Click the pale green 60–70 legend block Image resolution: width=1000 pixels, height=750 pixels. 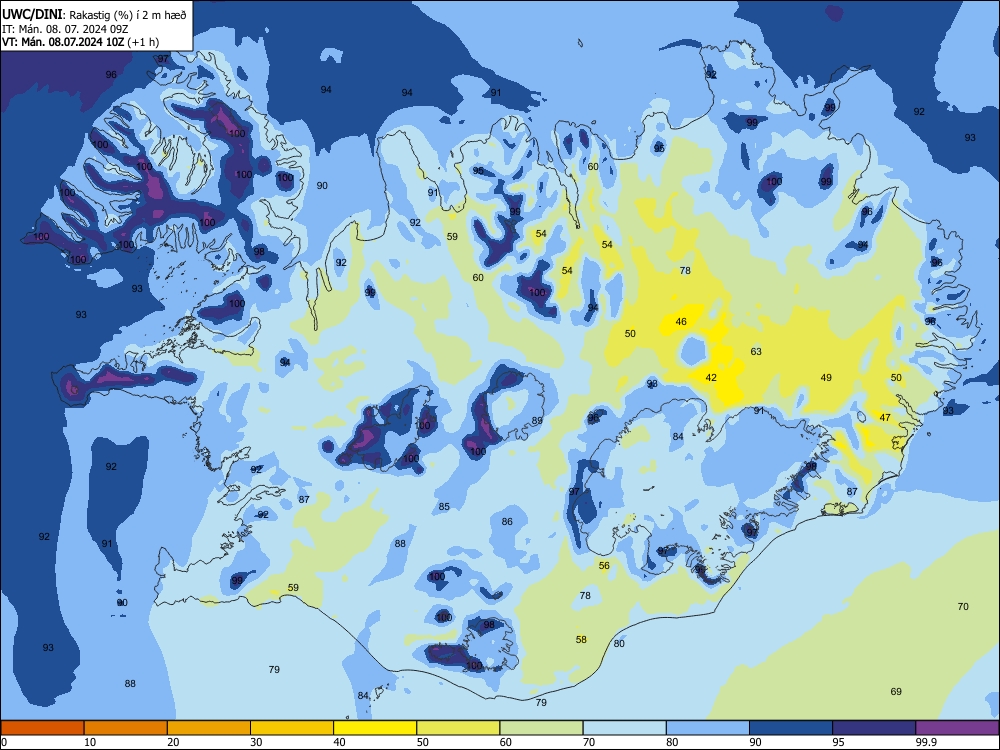pyautogui.click(x=541, y=728)
